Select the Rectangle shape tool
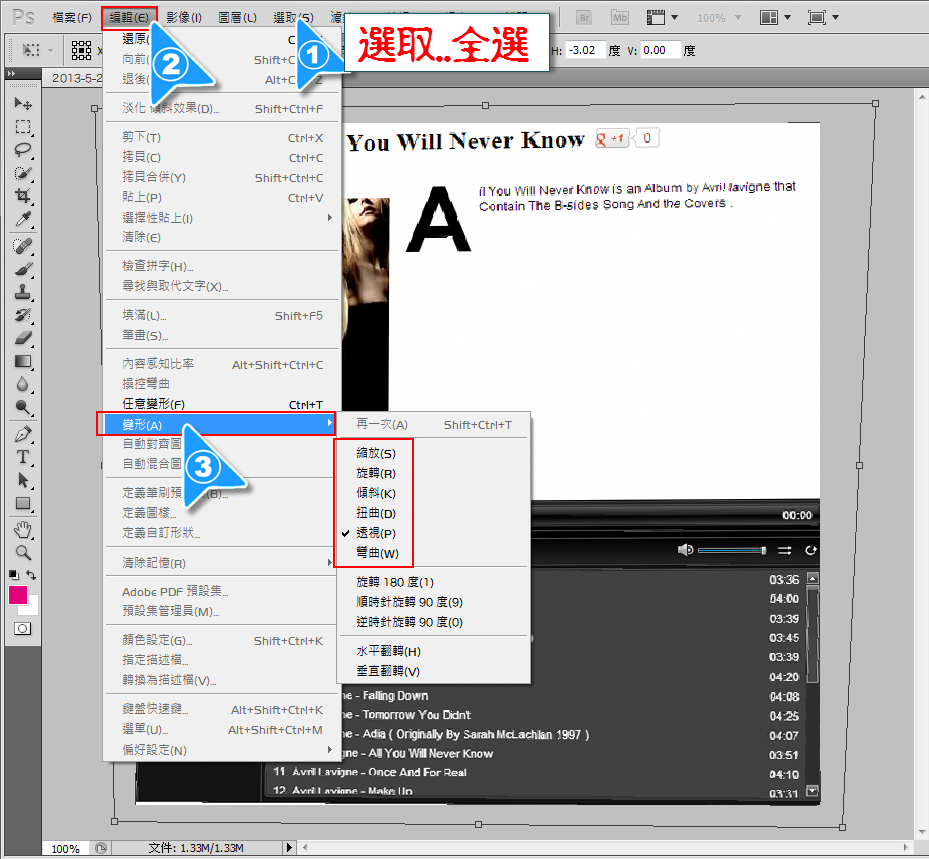This screenshot has width=929, height=859. pyautogui.click(x=23, y=504)
